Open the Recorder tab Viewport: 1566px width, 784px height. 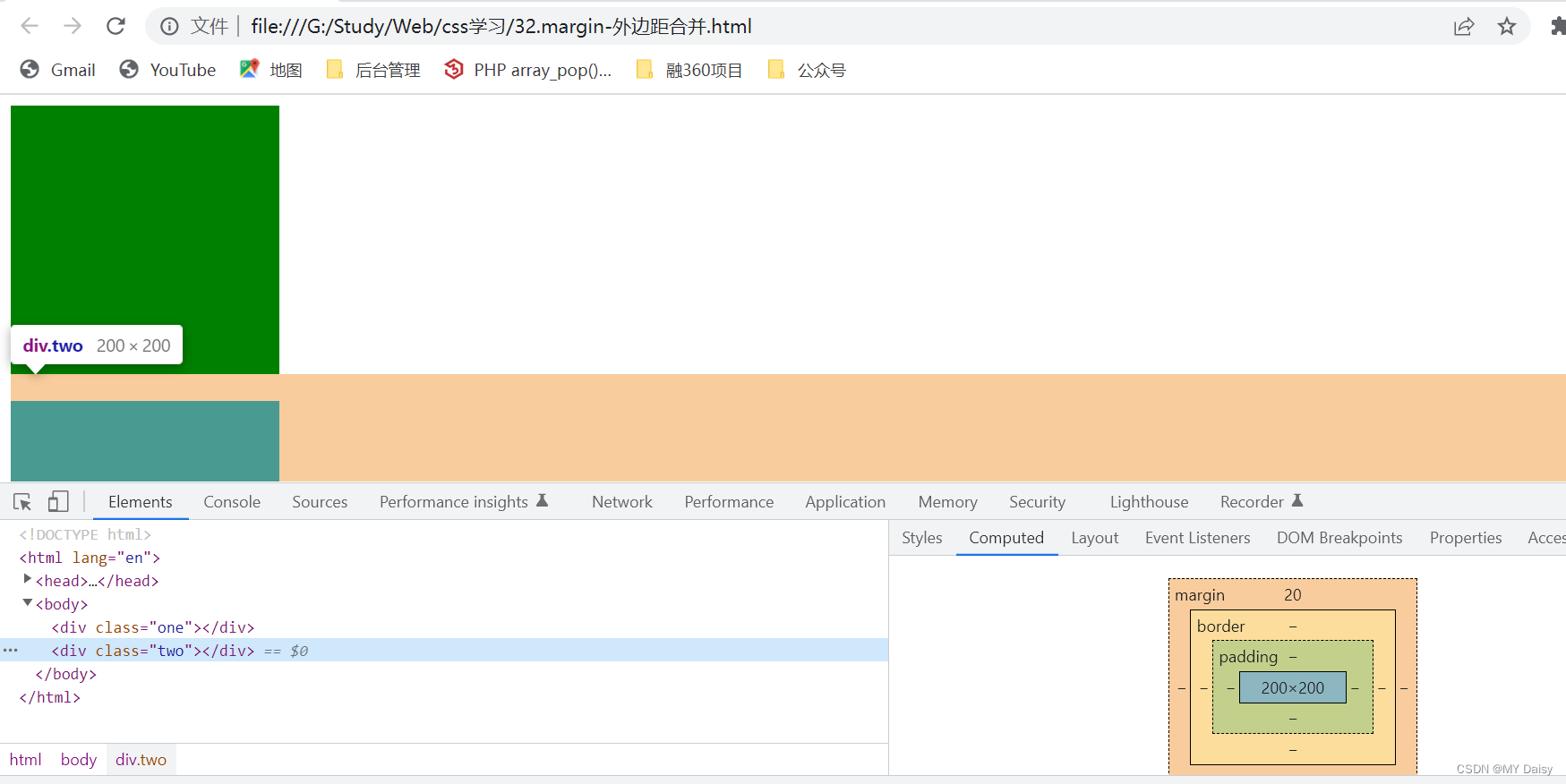coord(1261,502)
